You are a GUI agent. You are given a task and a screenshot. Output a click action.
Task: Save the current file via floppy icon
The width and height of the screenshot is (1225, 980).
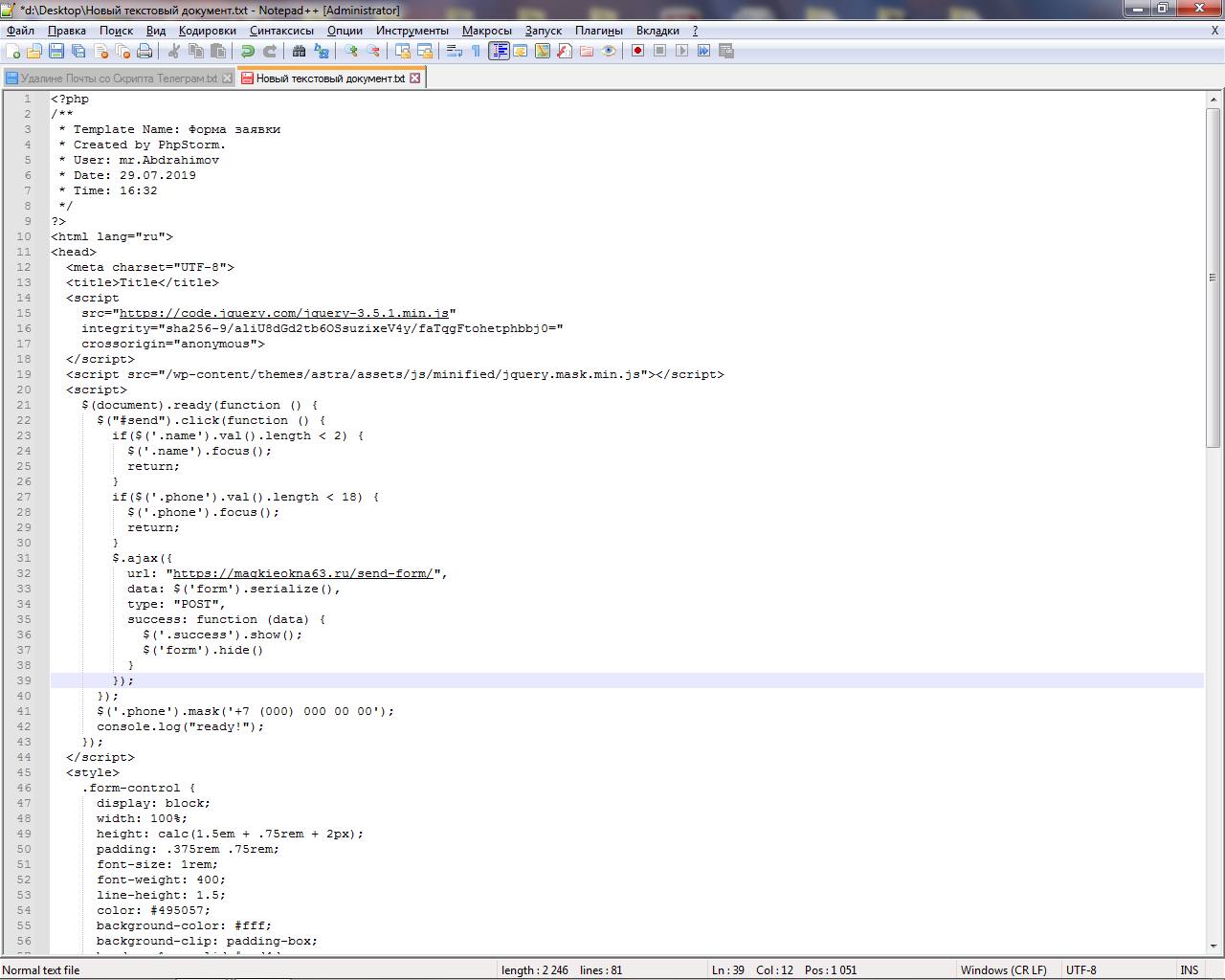pos(56,51)
